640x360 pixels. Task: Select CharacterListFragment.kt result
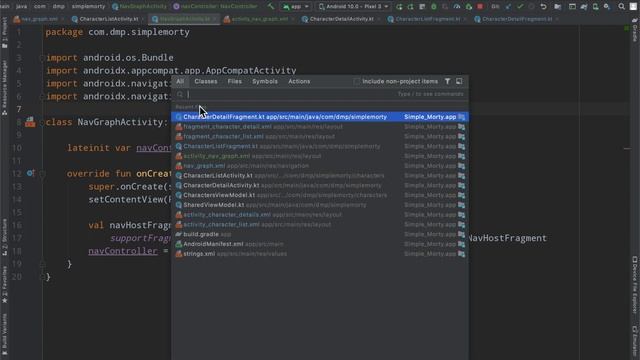320,146
